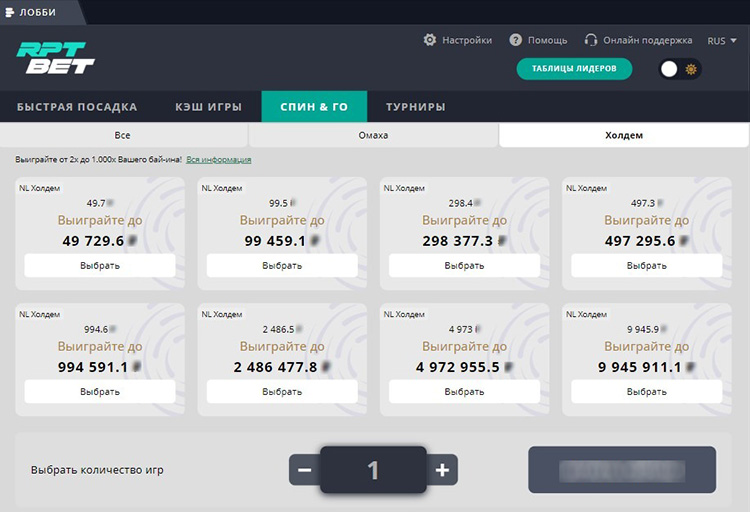Choose the 497 295.6 prize game

tap(647, 266)
